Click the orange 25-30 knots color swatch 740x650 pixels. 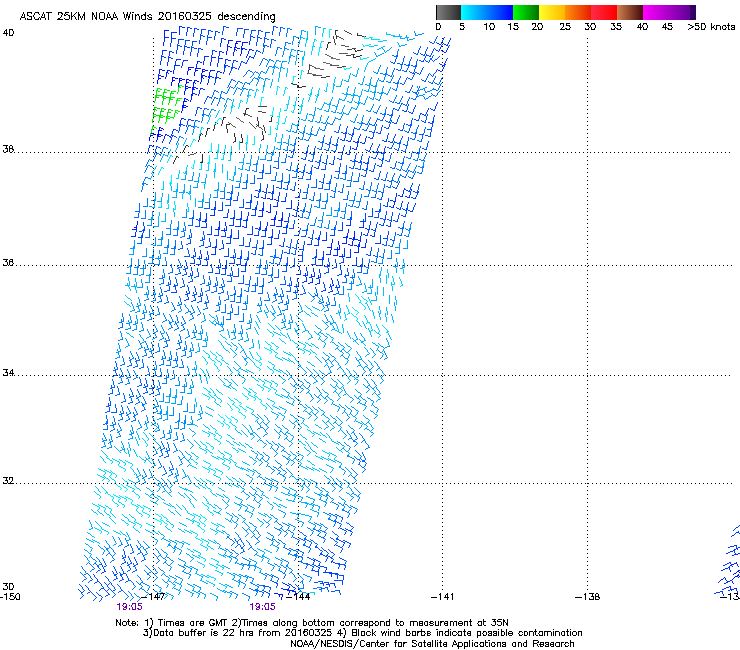coord(578,12)
